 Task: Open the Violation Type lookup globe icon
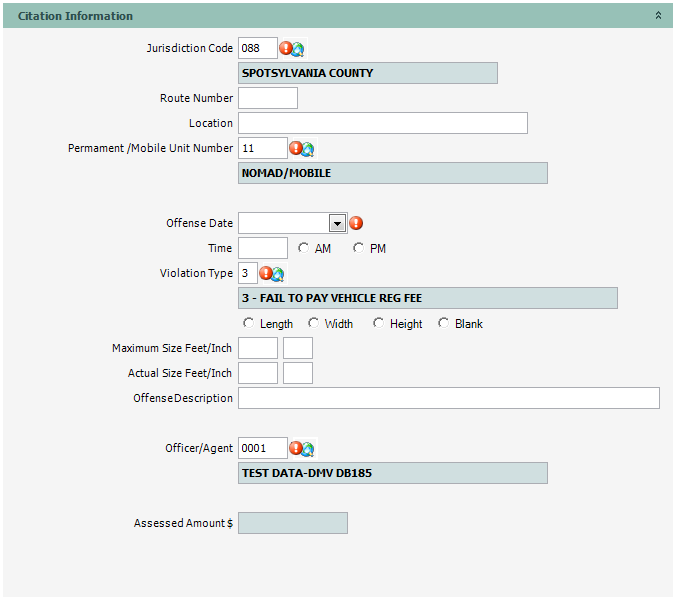pyautogui.click(x=278, y=274)
